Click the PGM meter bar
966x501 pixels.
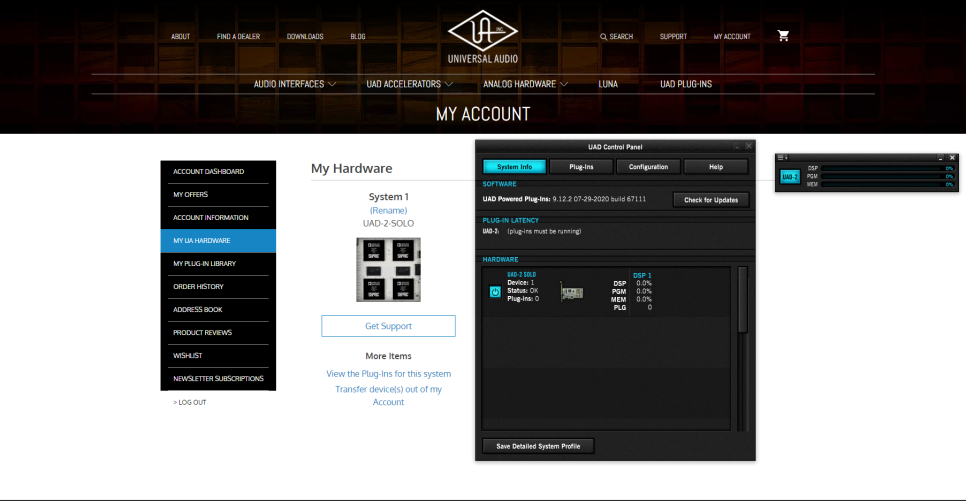coord(888,176)
